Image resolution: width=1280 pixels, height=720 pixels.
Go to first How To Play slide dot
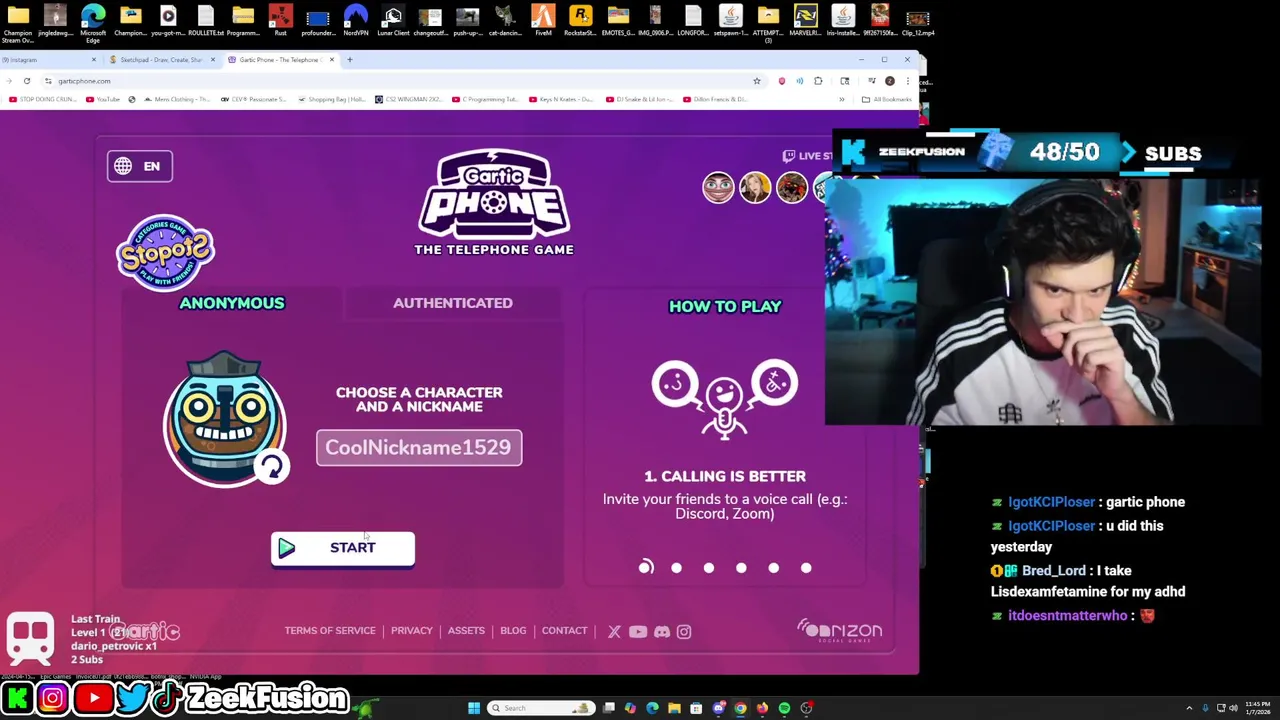coord(646,568)
